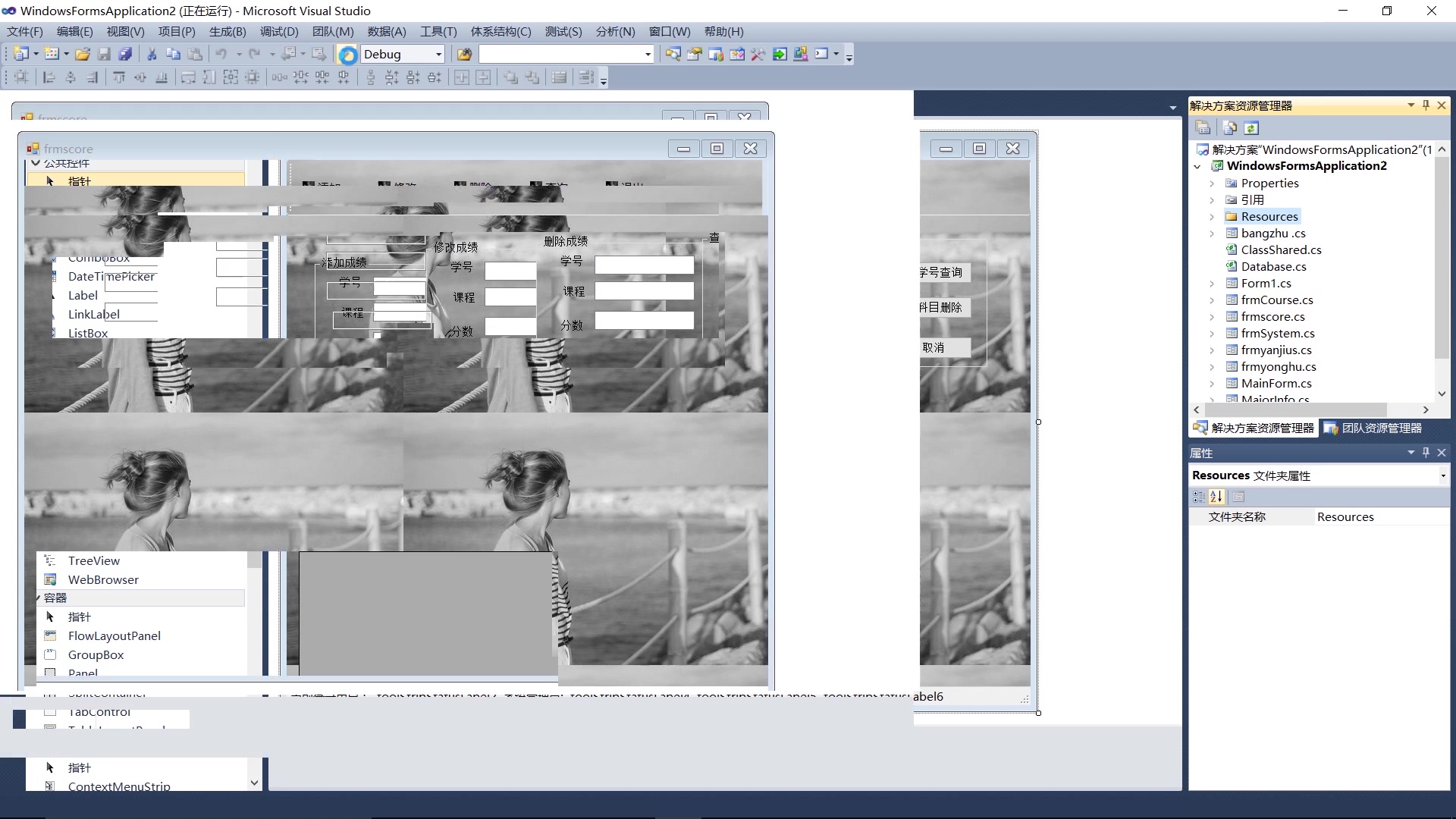
Task: Click the Align to Grid layout icon
Action: [x=21, y=77]
